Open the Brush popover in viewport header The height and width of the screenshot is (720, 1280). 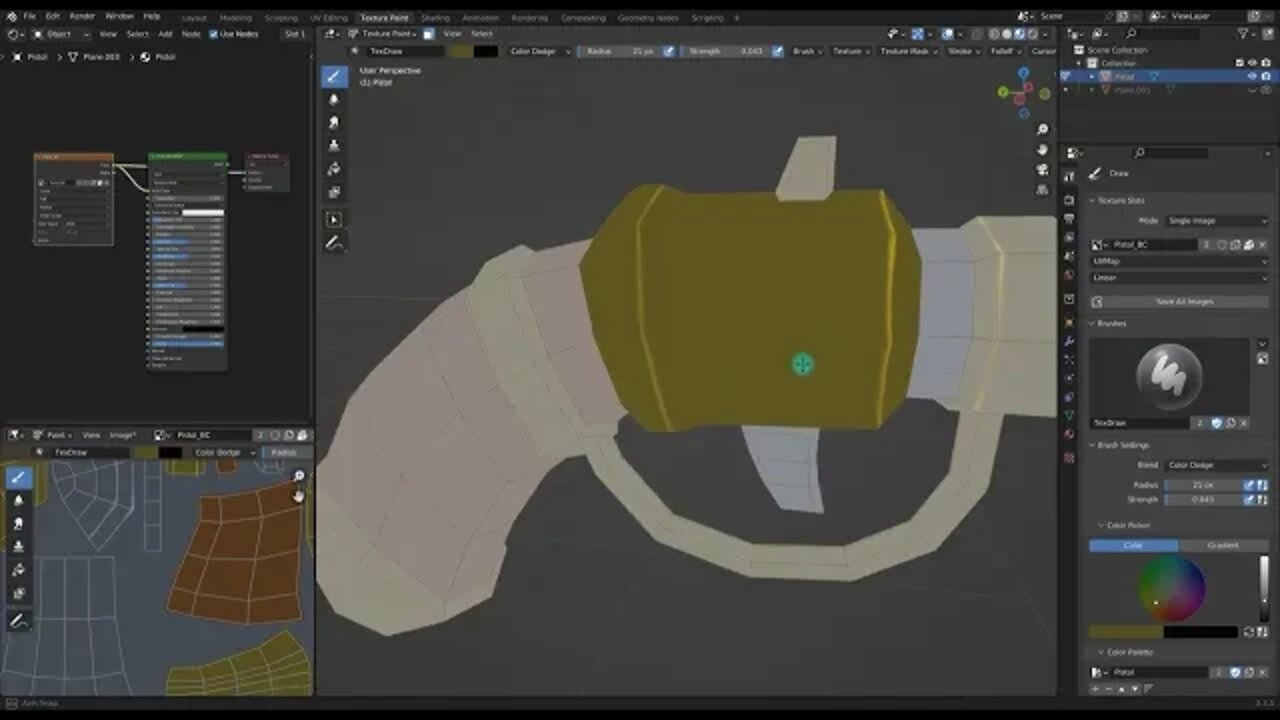pos(807,51)
